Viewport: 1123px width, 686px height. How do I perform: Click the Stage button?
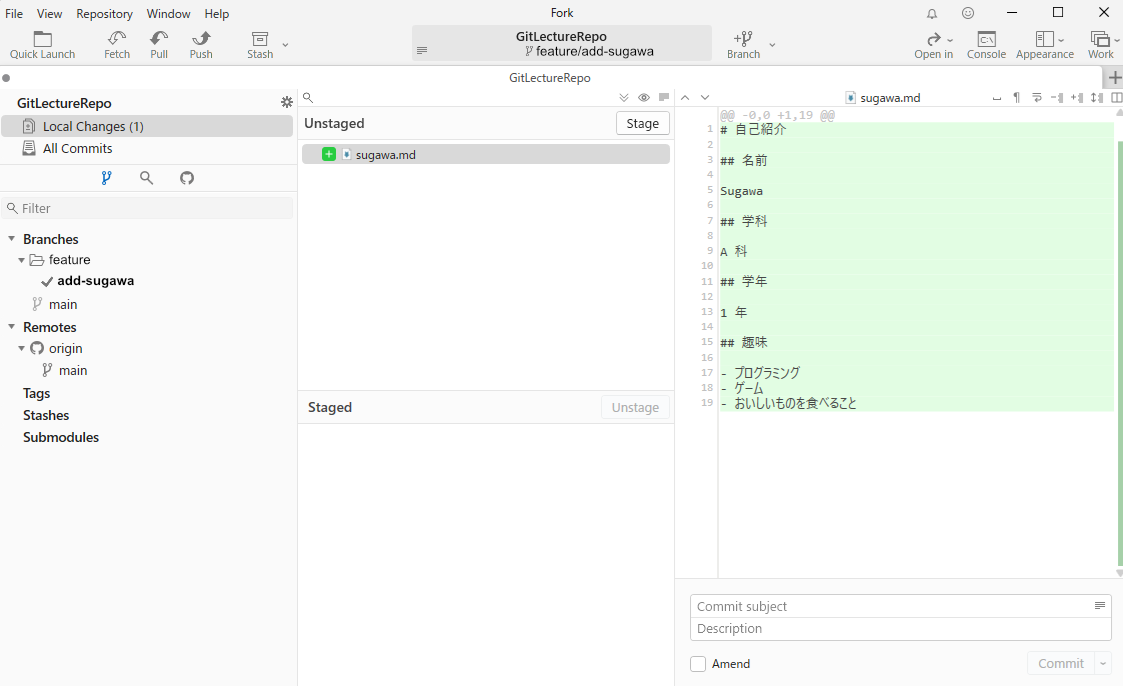[x=642, y=123]
